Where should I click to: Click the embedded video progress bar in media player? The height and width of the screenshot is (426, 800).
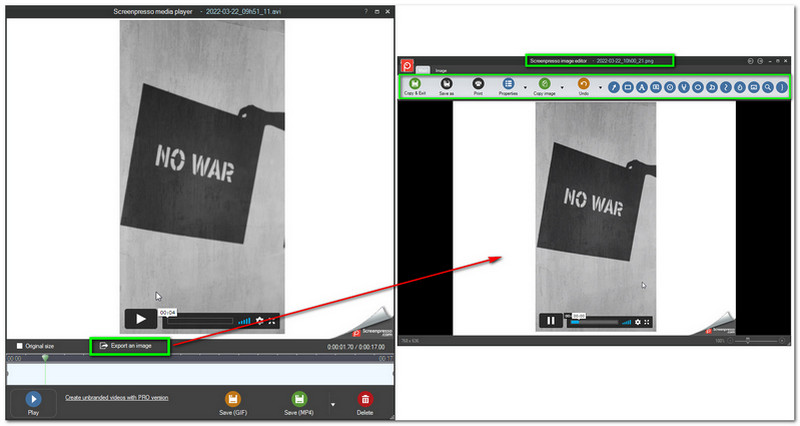click(x=200, y=321)
